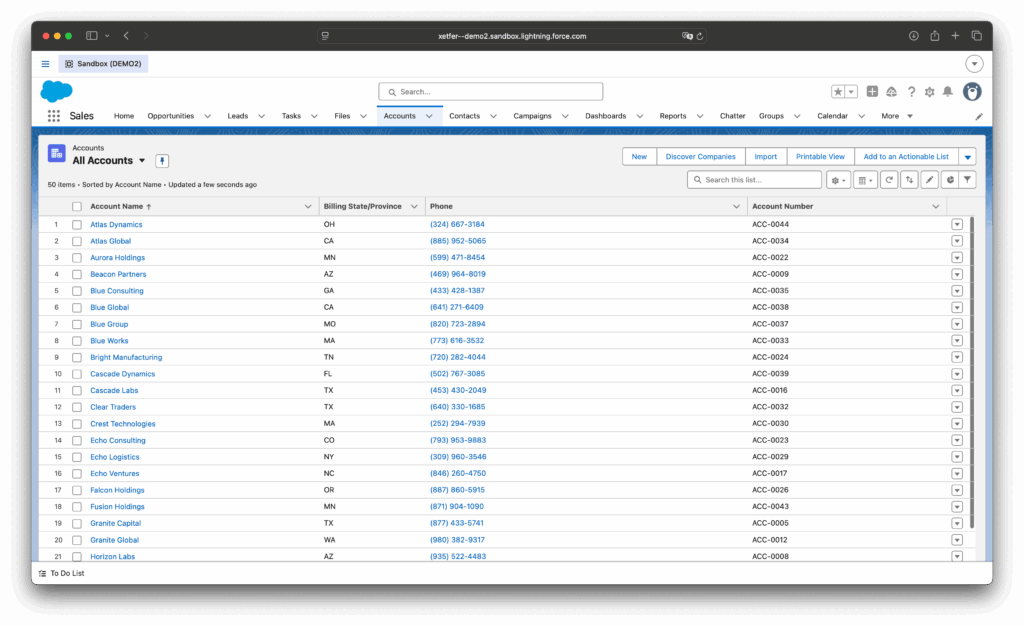Open the user profile avatar
The height and width of the screenshot is (626, 1024).
pos(972,91)
